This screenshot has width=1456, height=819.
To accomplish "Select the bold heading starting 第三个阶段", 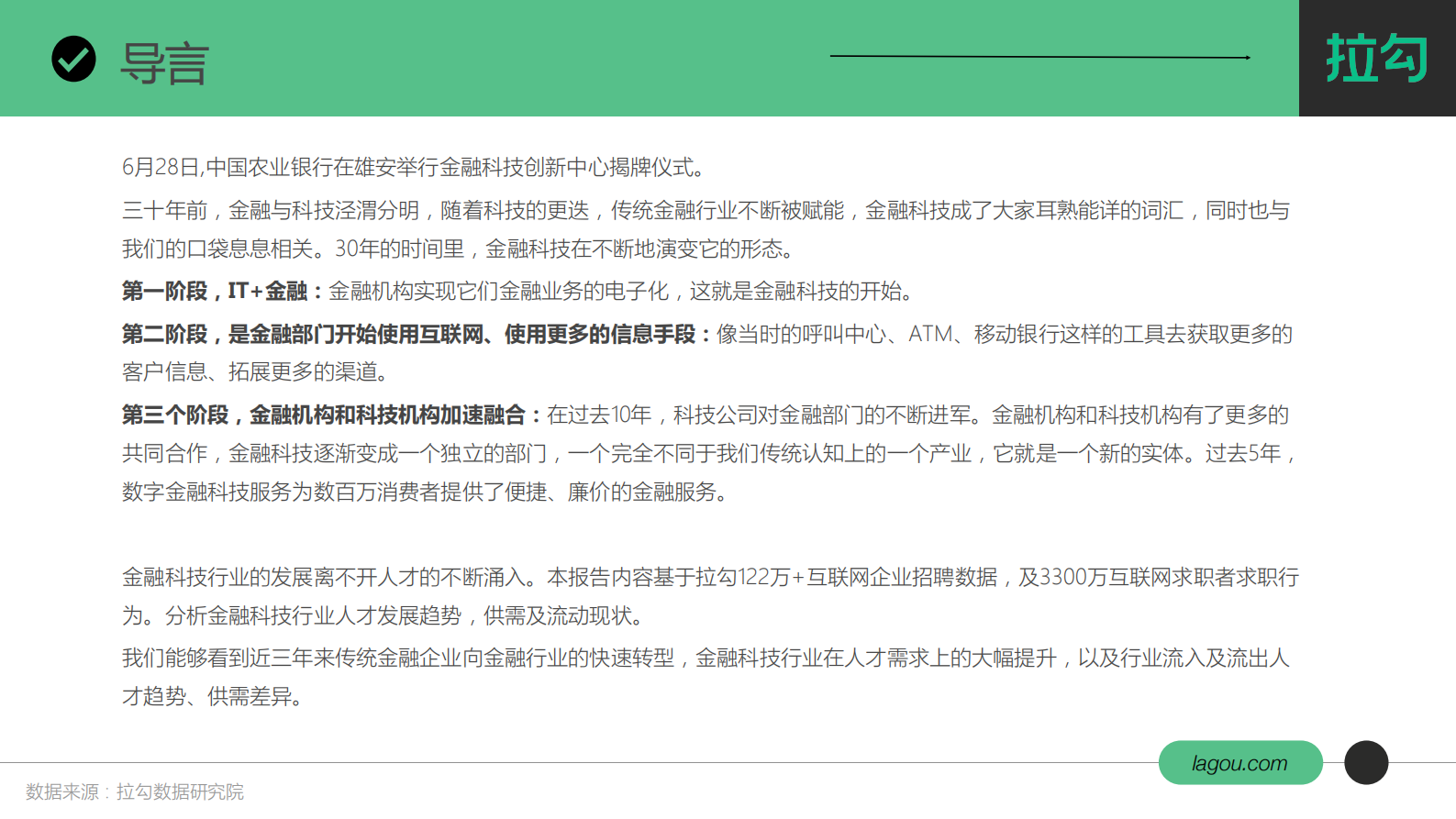I will [323, 415].
